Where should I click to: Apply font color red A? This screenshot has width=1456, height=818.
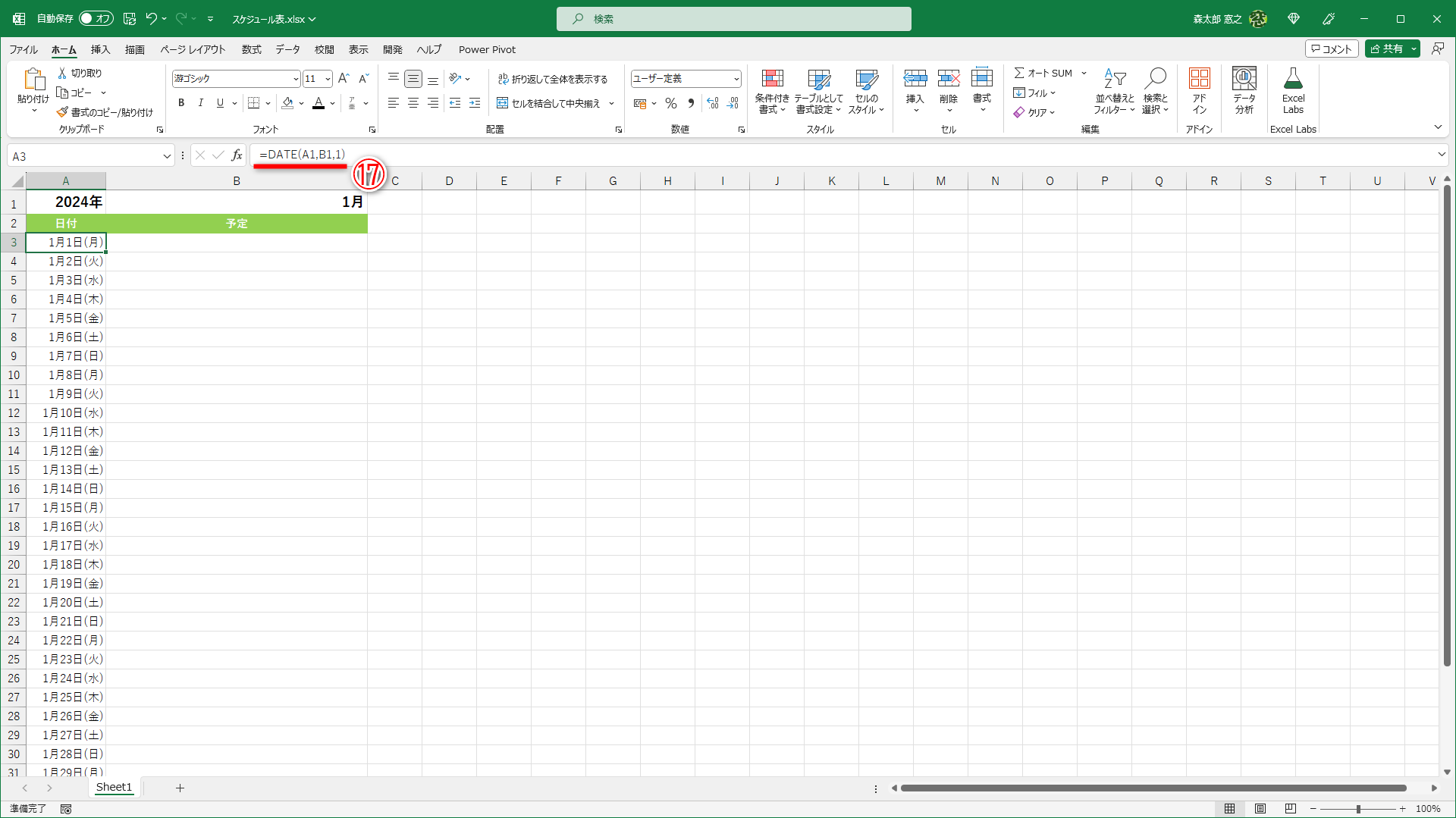[318, 103]
